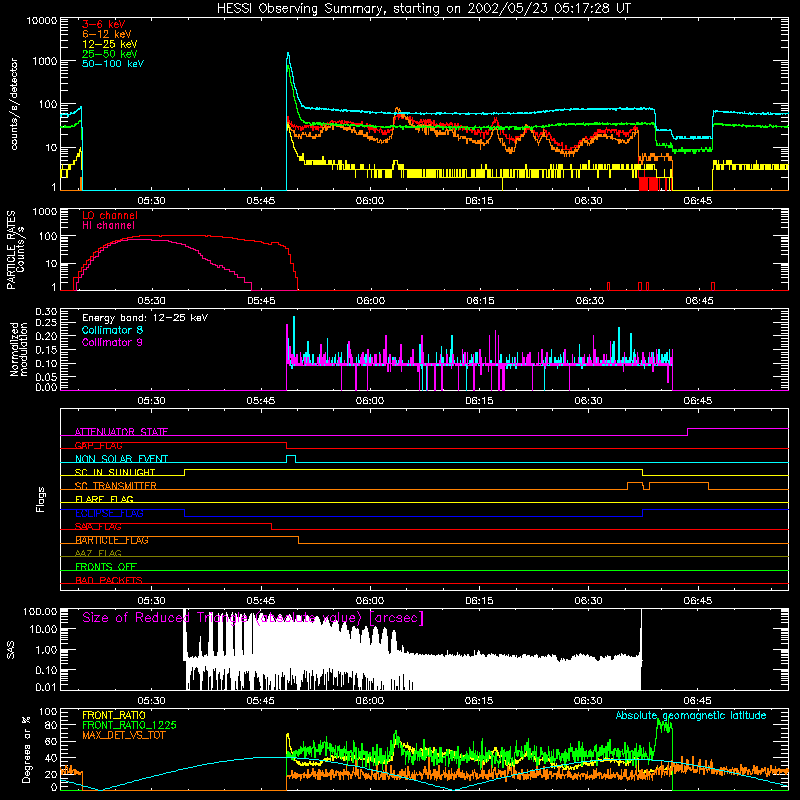The height and width of the screenshot is (800, 800).
Task: Click the 06:45 time label below flags panel
Action: tap(697, 601)
